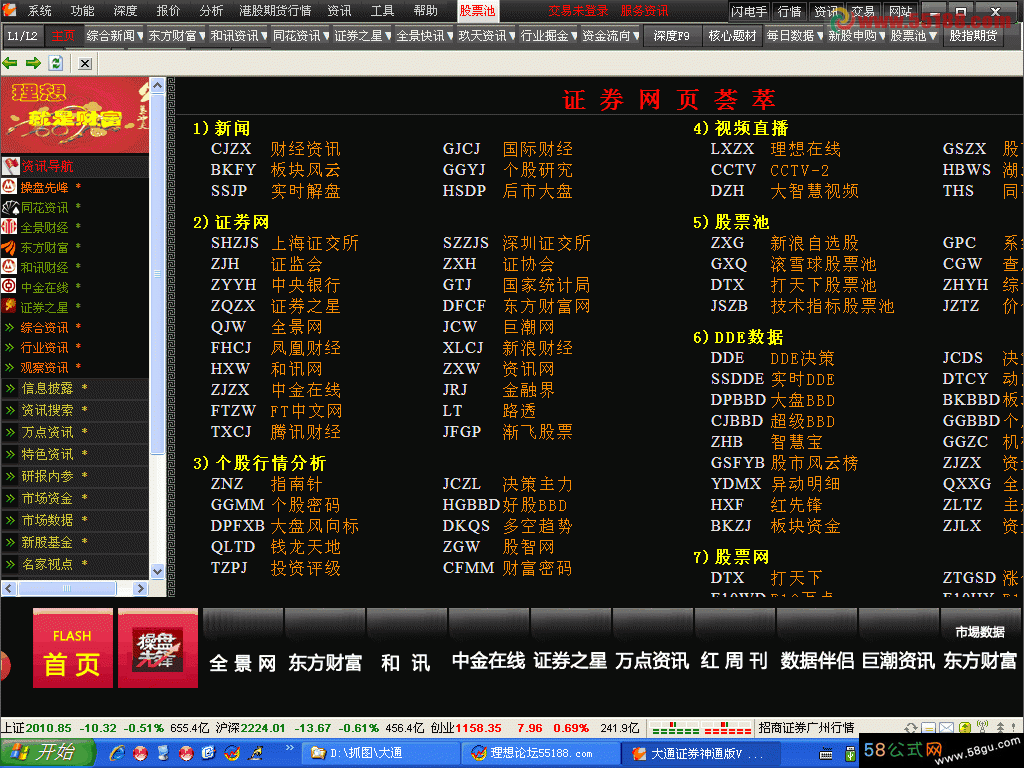The height and width of the screenshot is (768, 1024).
Task: Click the 深度F9 button
Action: coord(672,36)
